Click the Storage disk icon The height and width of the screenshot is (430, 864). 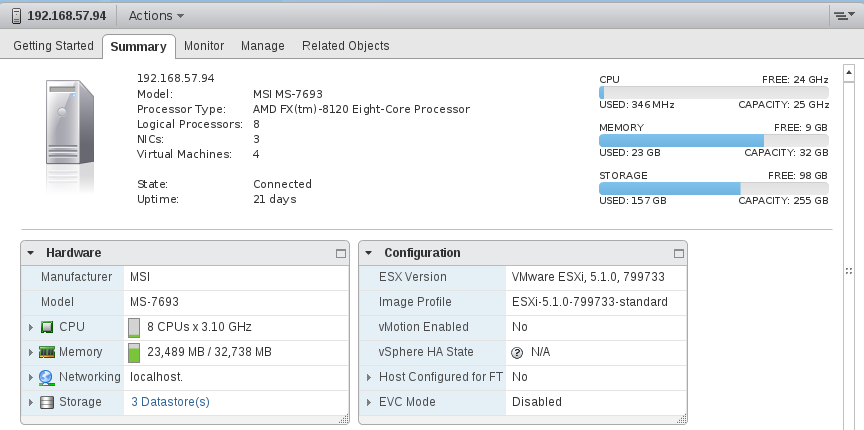[47, 402]
